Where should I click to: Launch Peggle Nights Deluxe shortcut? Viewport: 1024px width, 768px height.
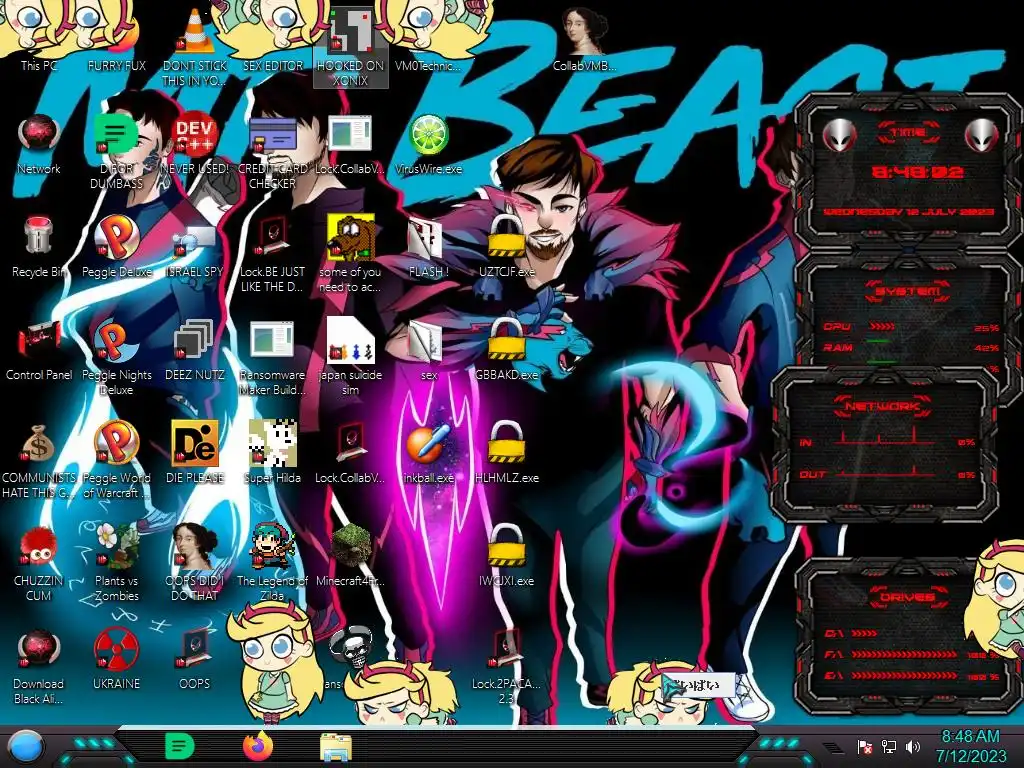116,357
